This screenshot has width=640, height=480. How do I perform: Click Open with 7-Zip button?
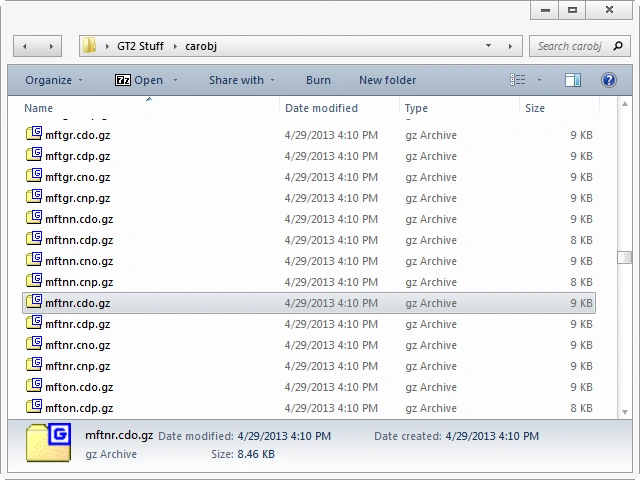point(139,80)
